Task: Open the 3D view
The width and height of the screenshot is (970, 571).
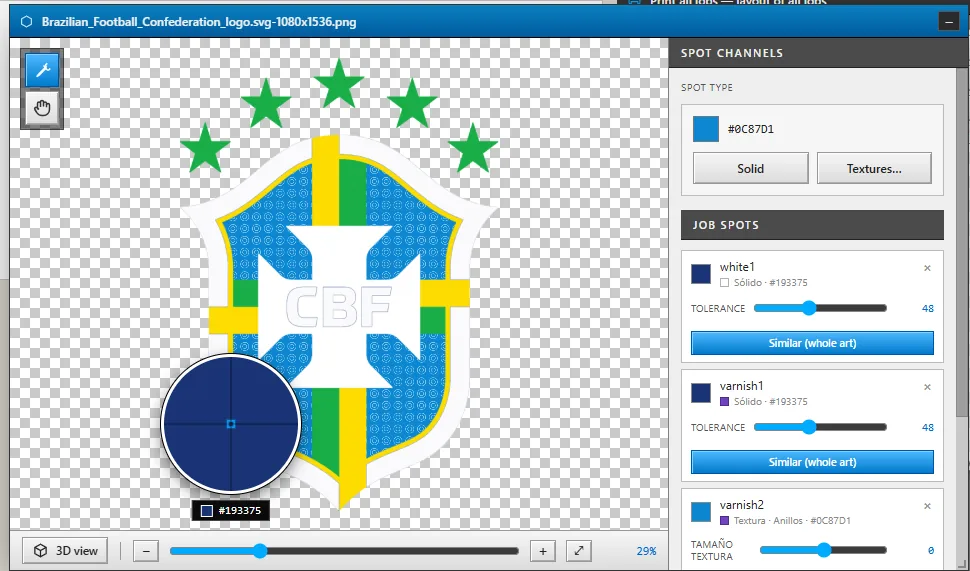Action: click(x=65, y=551)
